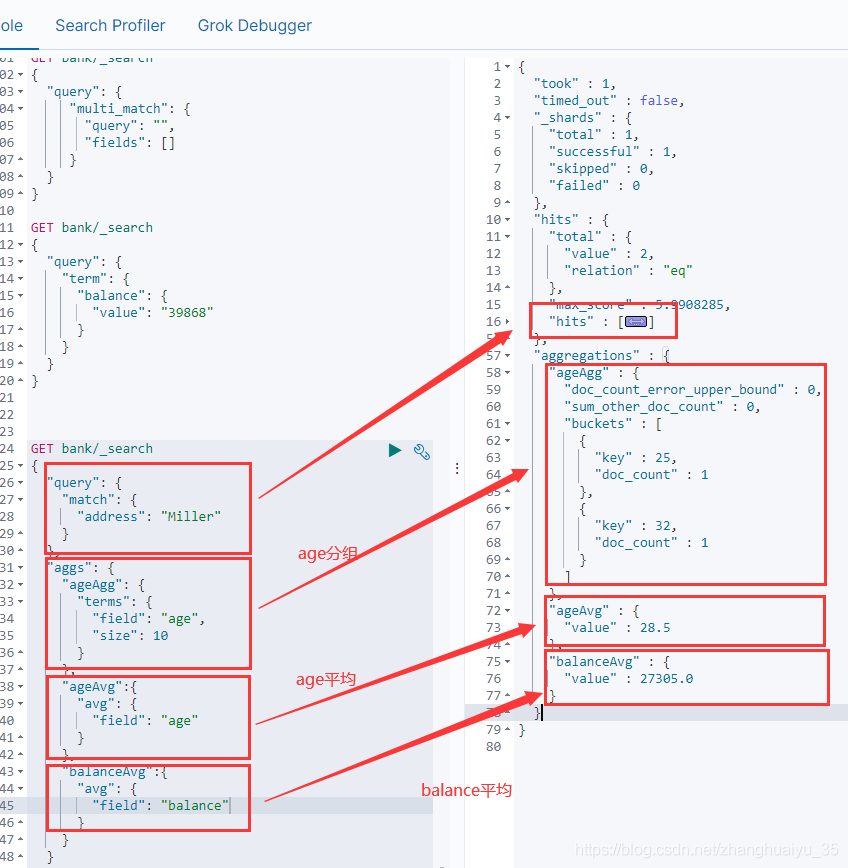Fold the root response object at line 1
The height and width of the screenshot is (868, 848).
508,66
